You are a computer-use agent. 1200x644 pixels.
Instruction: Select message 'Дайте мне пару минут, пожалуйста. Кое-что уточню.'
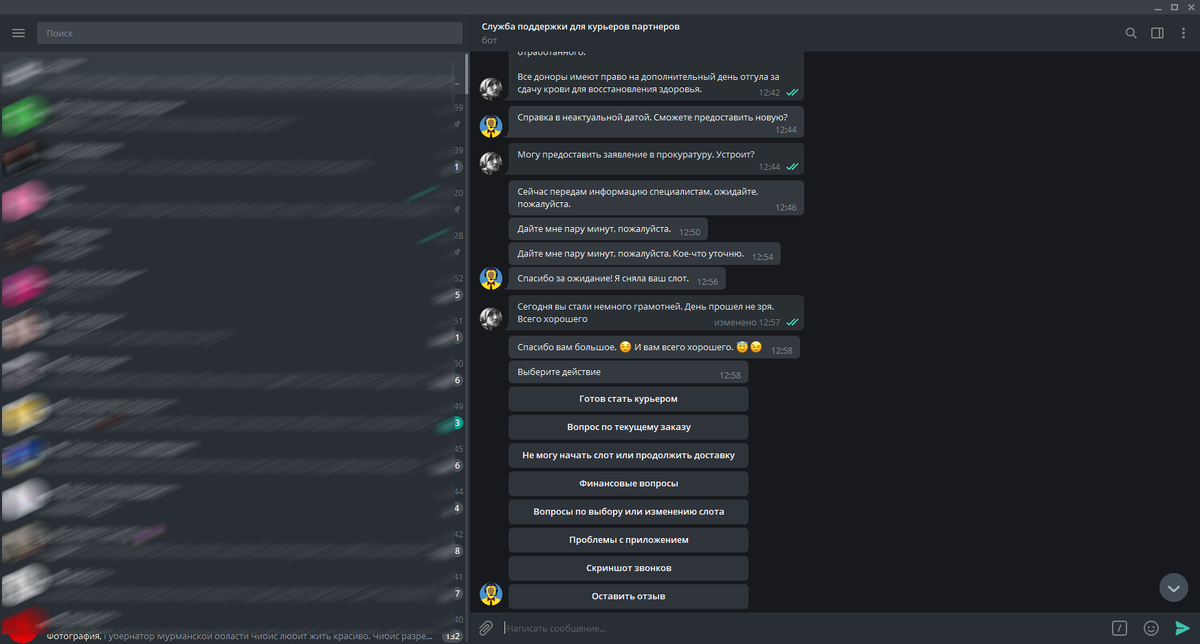coord(645,255)
